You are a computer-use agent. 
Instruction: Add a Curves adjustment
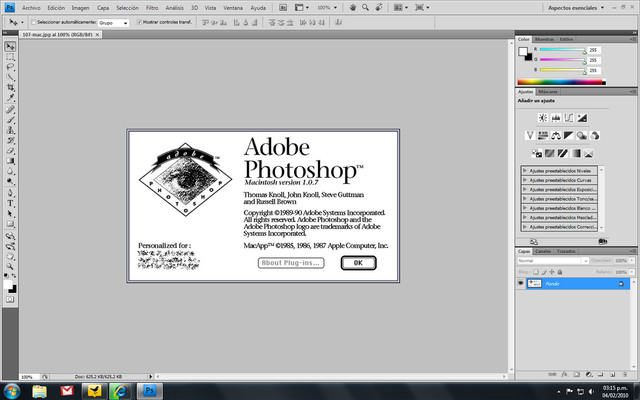click(x=569, y=118)
